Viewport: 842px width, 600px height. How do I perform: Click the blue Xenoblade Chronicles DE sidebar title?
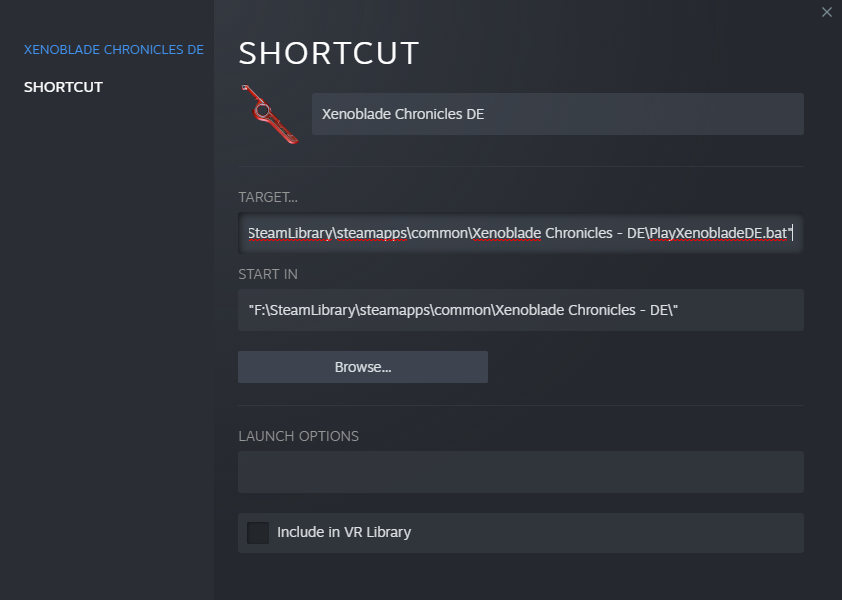[114, 49]
